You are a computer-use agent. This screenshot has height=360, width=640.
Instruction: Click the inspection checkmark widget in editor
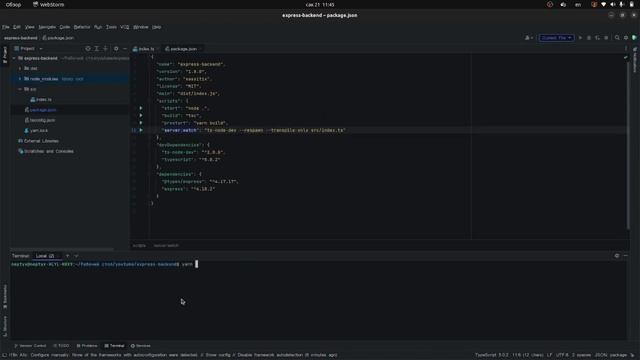pyautogui.click(x=626, y=58)
